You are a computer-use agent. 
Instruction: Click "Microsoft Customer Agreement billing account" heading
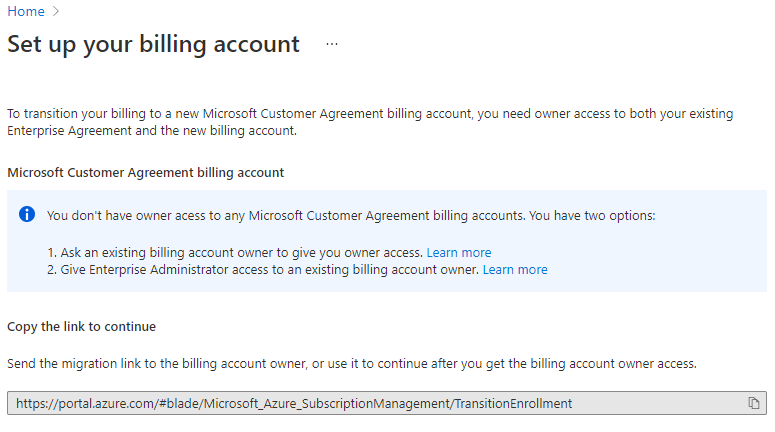click(146, 173)
